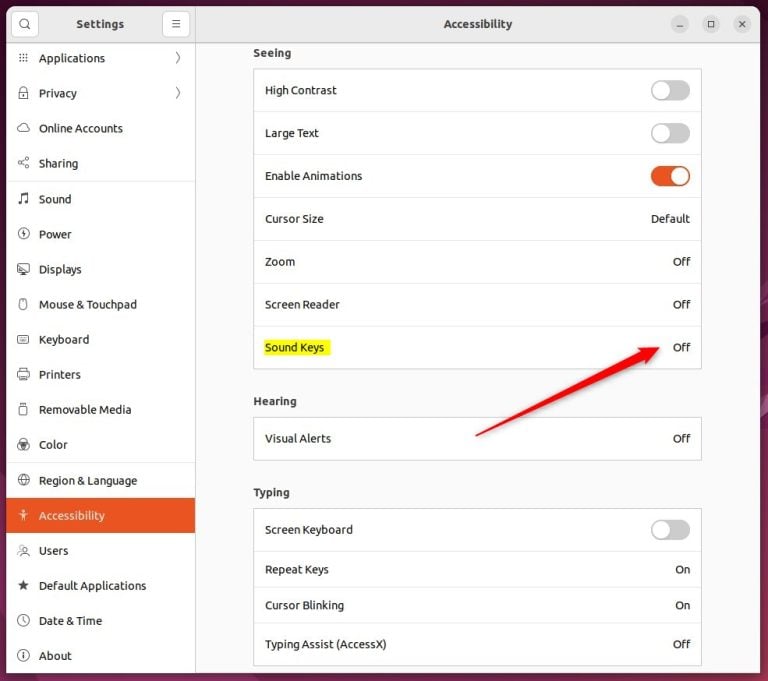The image size is (768, 681).
Task: Open Keyboard settings in the sidebar
Action: click(x=64, y=339)
